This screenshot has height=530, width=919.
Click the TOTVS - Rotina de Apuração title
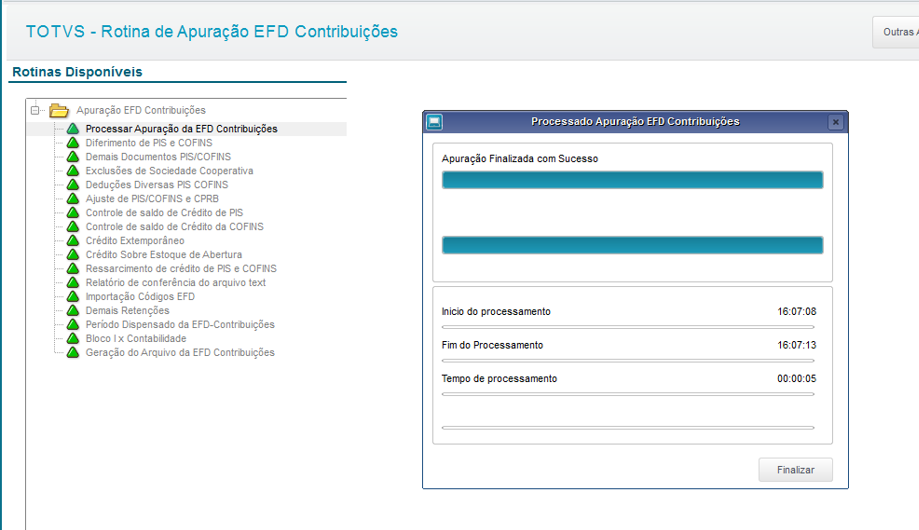[x=212, y=32]
